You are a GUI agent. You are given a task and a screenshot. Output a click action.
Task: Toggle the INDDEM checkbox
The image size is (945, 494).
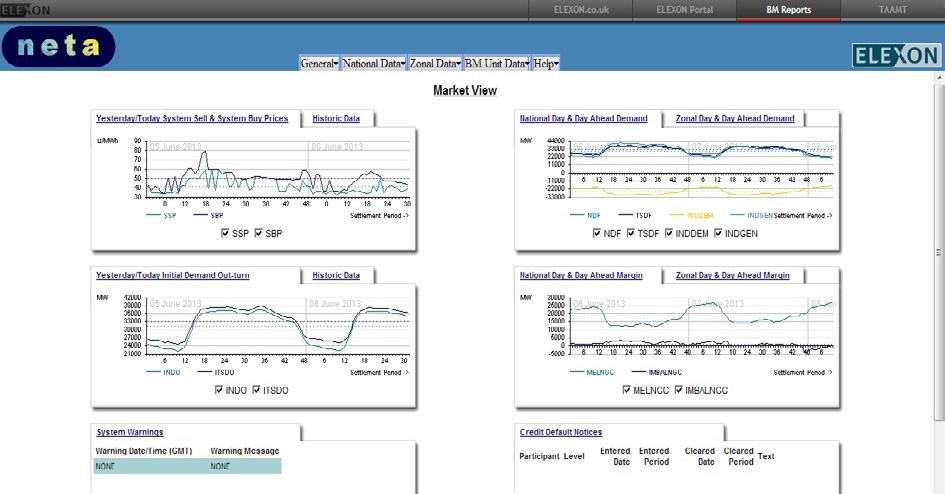669,233
